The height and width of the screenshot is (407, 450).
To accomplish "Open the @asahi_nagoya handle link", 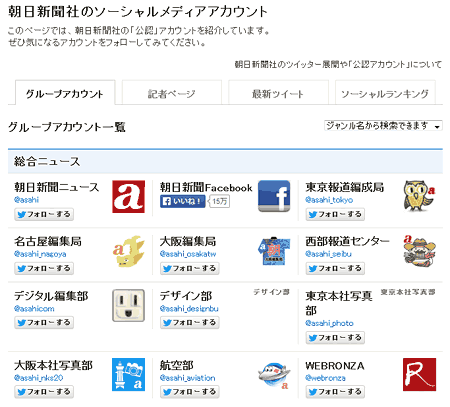I will (x=40, y=254).
